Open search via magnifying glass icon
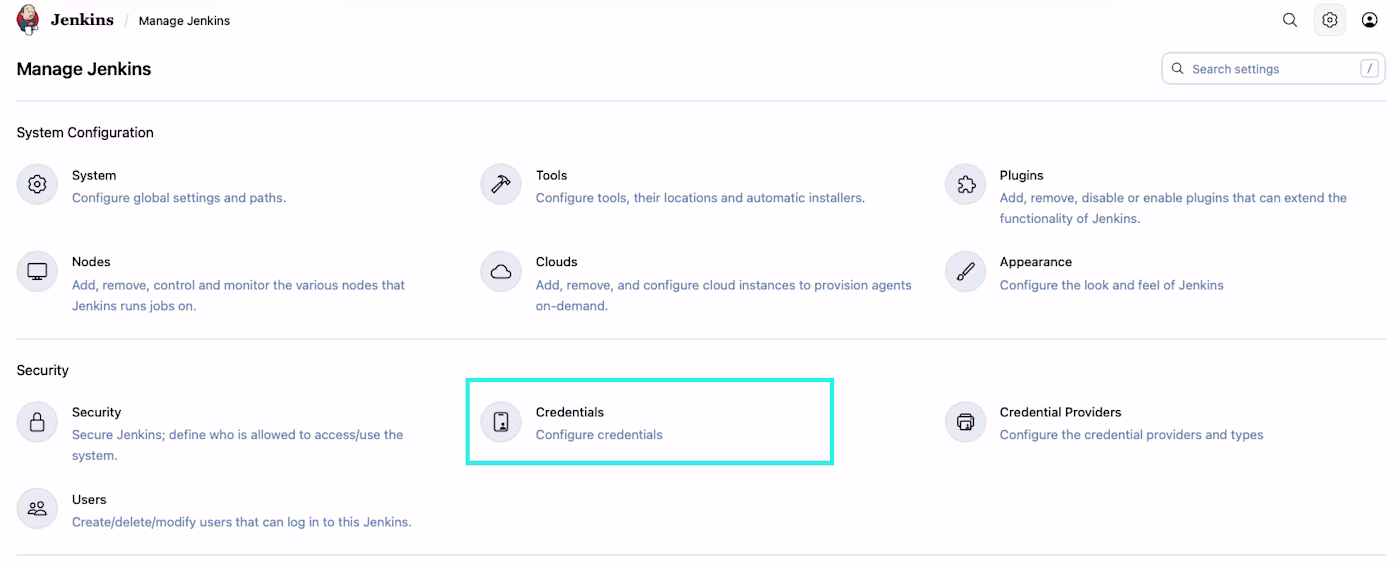 (x=1290, y=20)
